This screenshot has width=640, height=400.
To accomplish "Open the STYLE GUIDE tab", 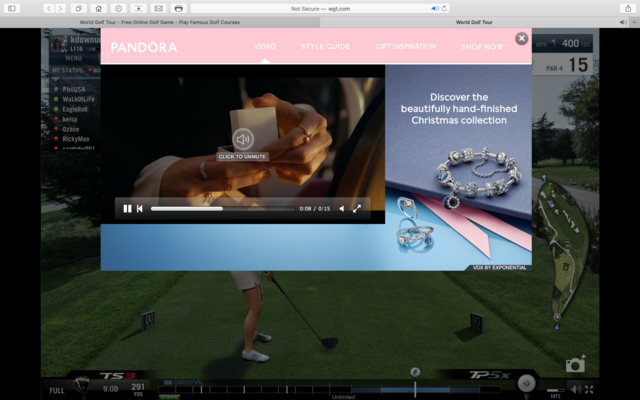I will coord(325,47).
